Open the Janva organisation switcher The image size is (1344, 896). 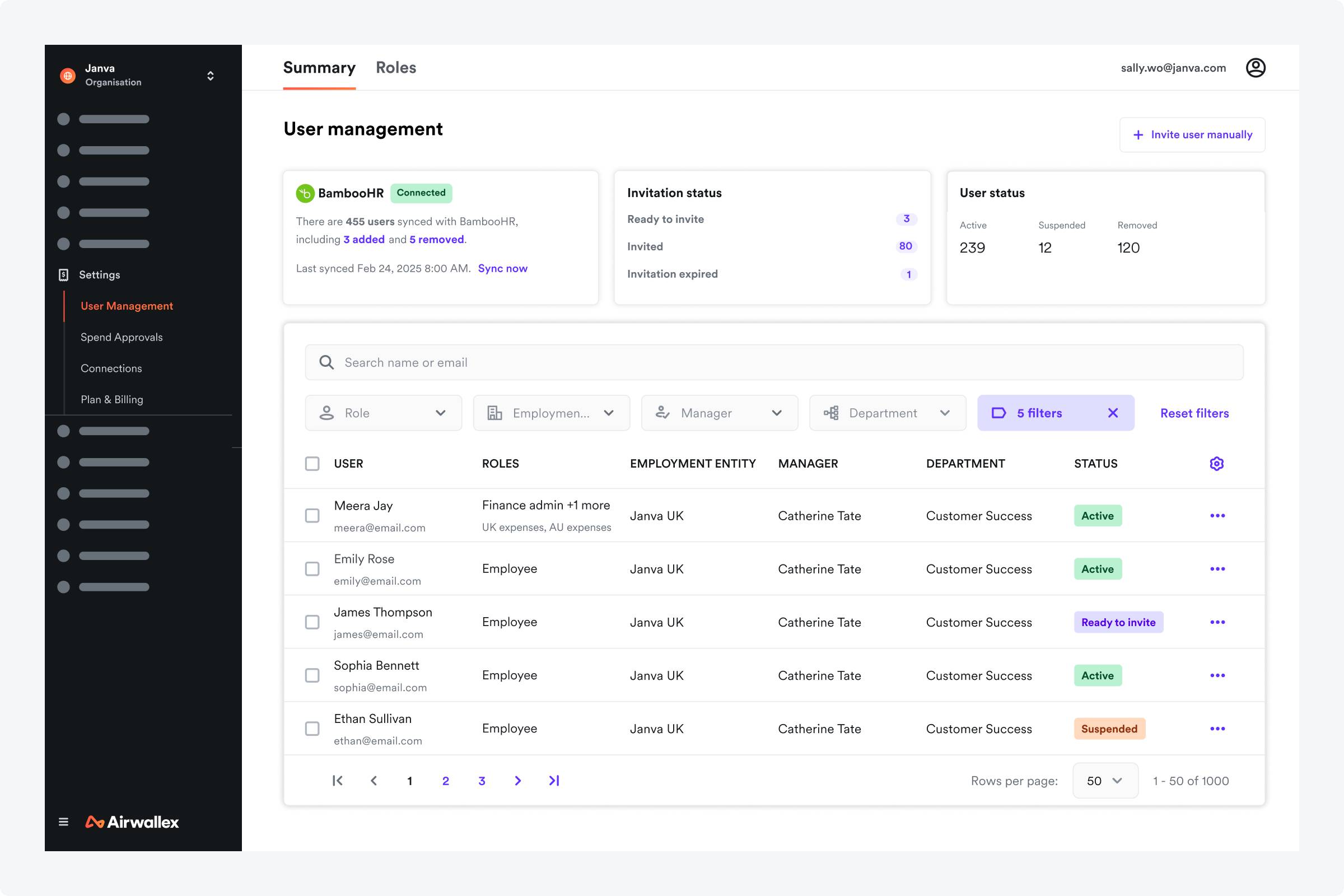(209, 75)
